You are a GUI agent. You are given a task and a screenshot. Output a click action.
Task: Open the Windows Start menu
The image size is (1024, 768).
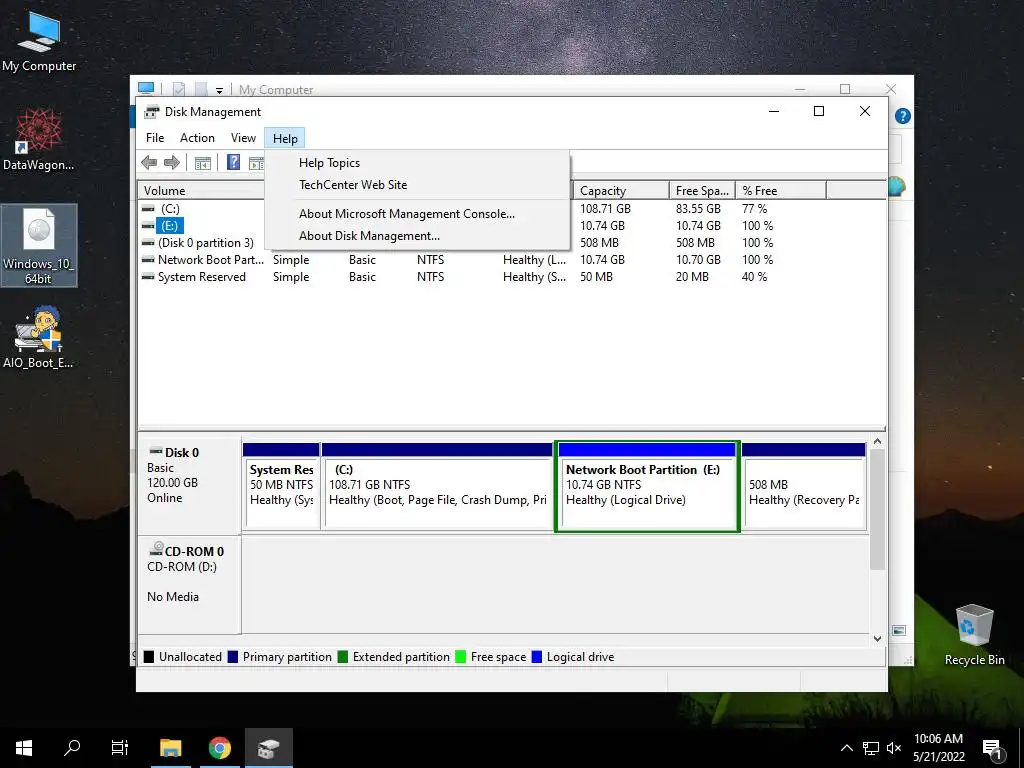24,748
